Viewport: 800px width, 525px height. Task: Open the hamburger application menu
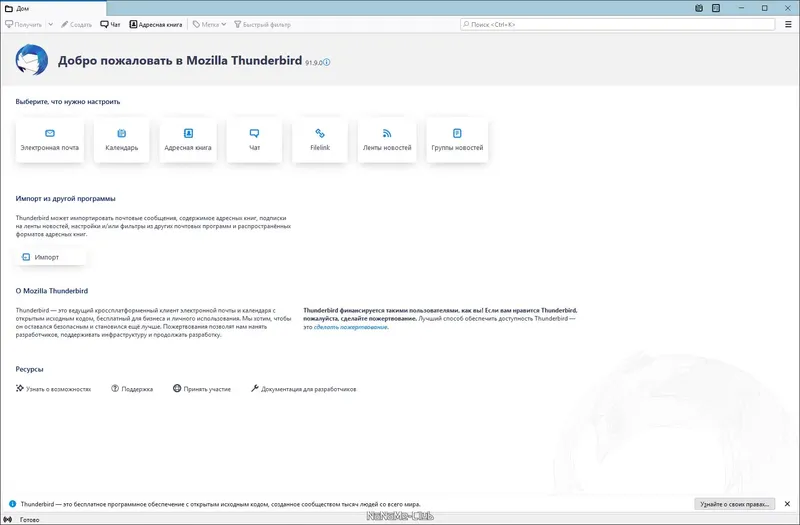[x=788, y=24]
